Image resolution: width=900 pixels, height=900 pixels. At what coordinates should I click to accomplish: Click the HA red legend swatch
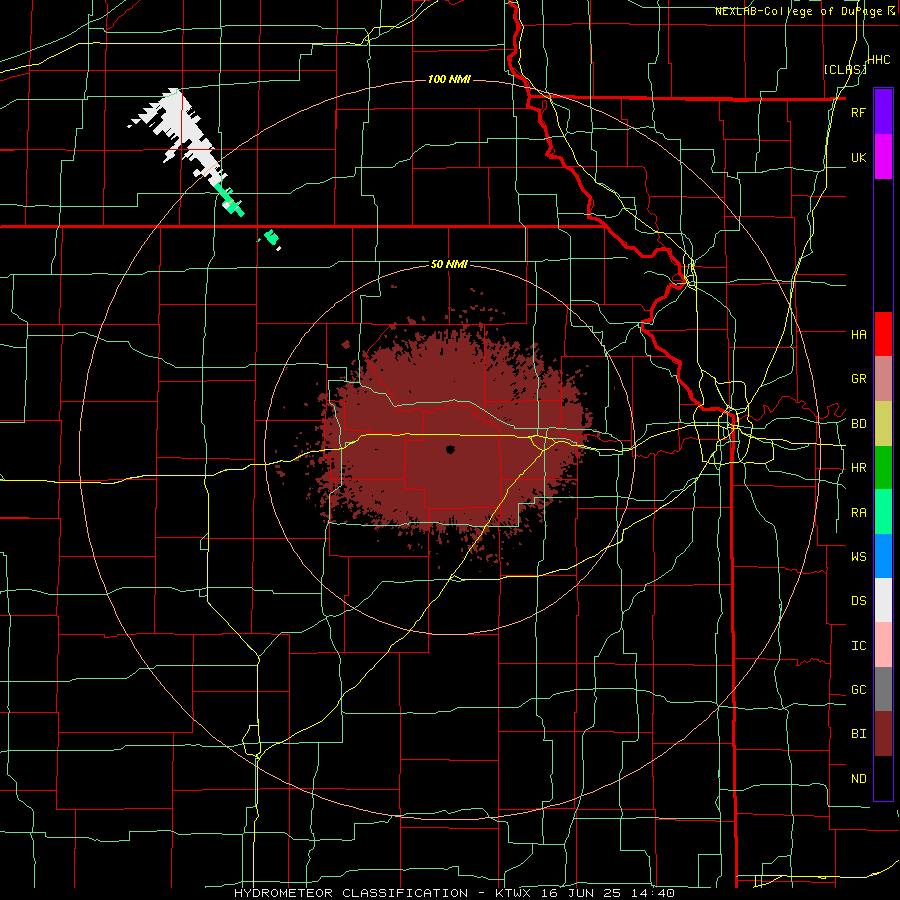click(883, 334)
